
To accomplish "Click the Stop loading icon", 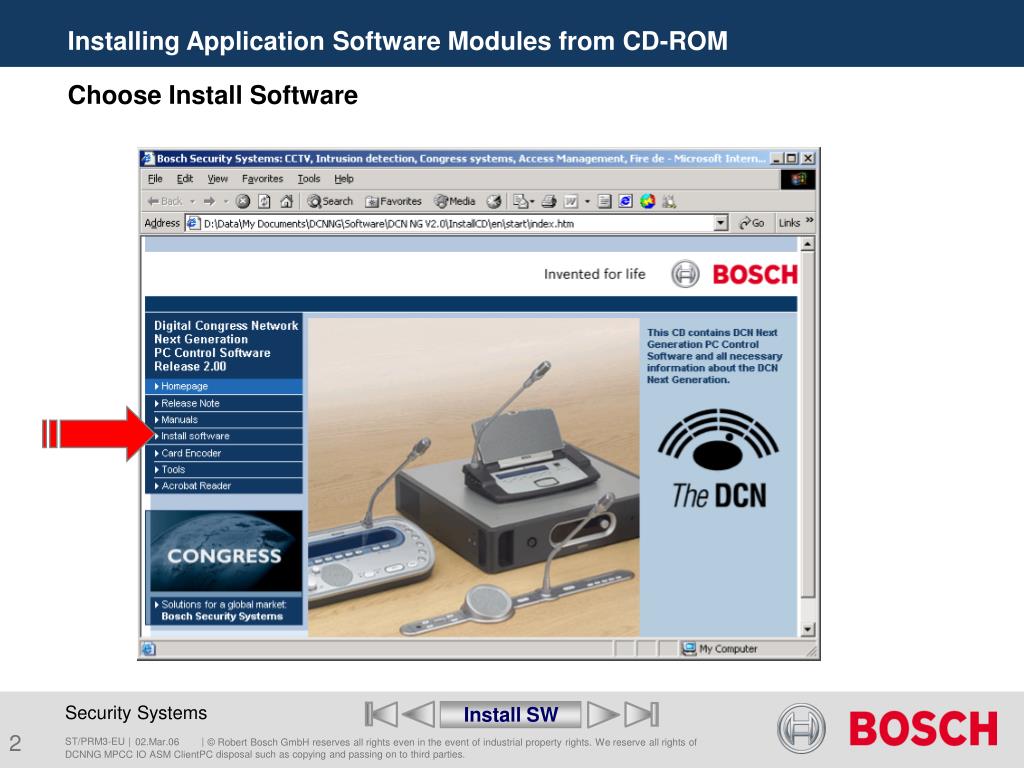I will (243, 201).
